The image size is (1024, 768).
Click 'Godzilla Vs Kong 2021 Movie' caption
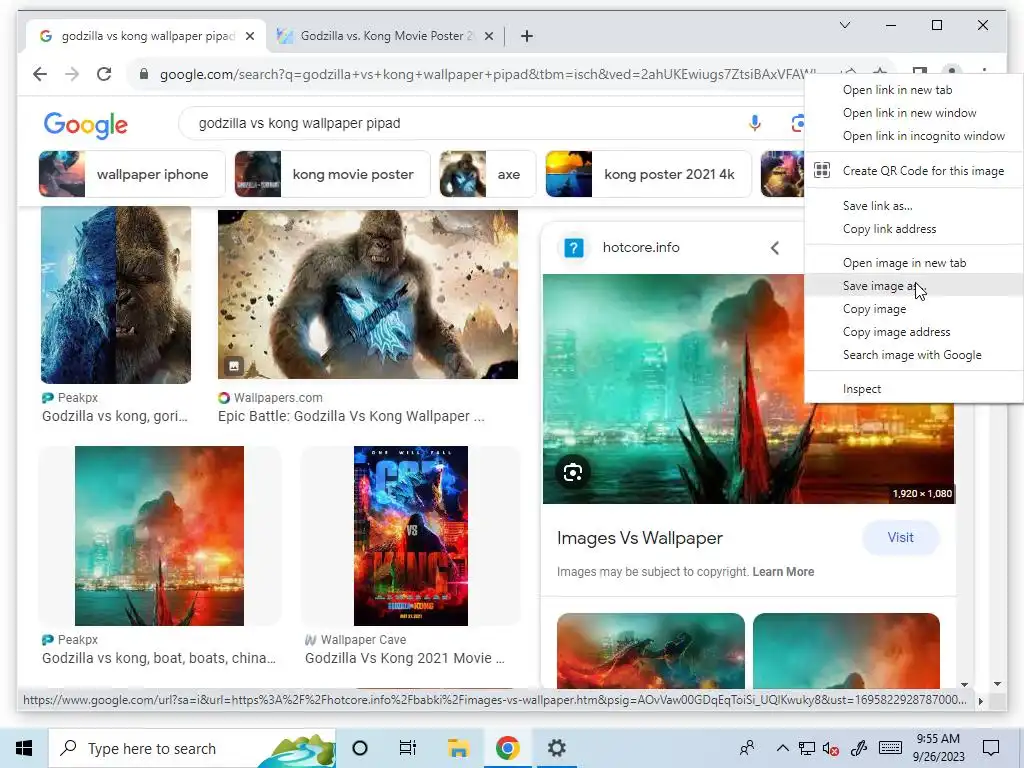(x=405, y=658)
